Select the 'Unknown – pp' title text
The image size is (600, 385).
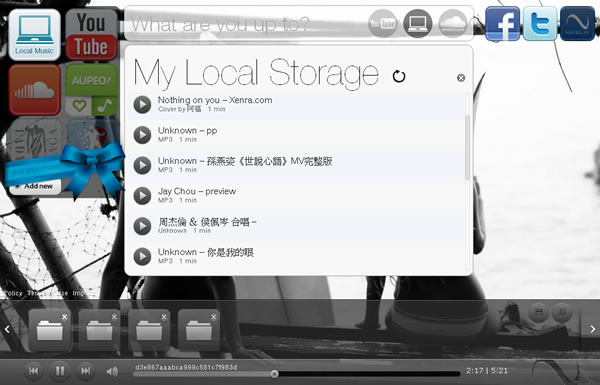click(188, 131)
